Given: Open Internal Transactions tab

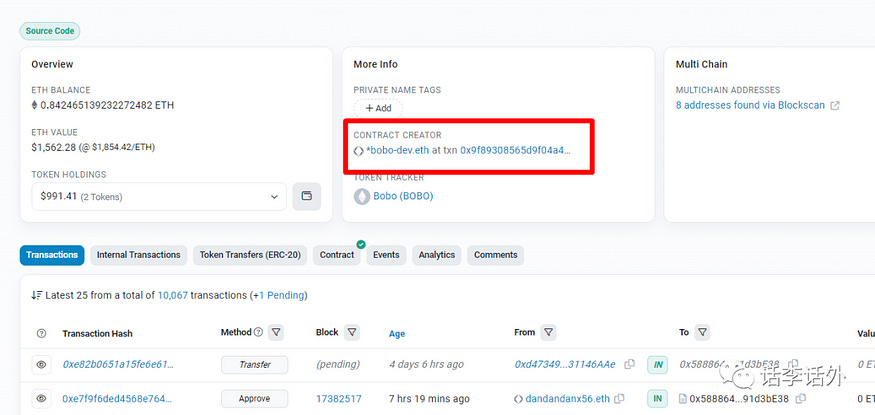Looking at the screenshot, I should click(138, 255).
